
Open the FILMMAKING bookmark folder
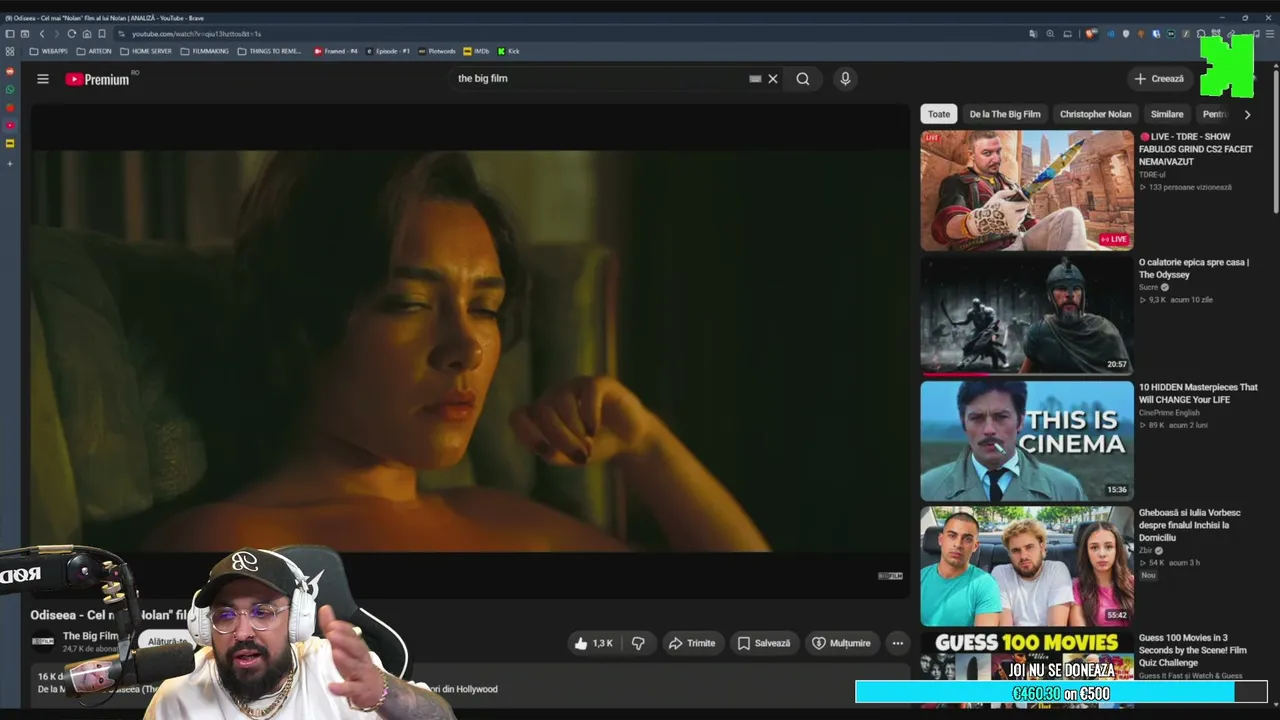[x=204, y=51]
